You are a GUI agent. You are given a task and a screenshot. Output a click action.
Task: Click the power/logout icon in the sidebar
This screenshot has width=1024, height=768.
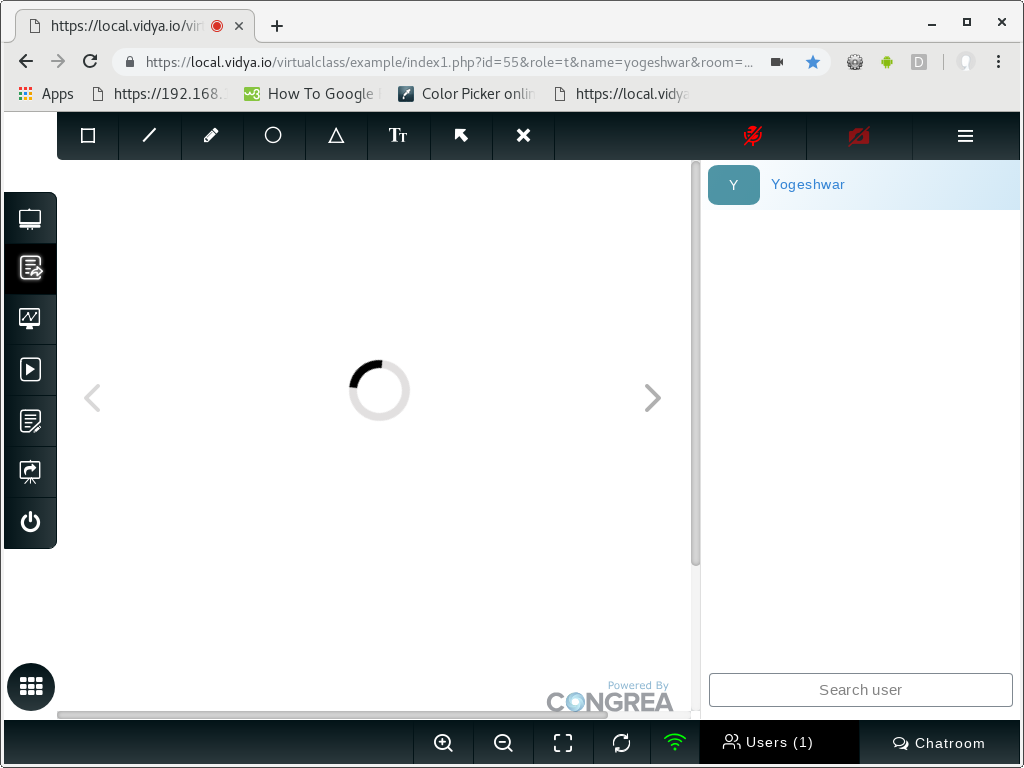point(30,521)
